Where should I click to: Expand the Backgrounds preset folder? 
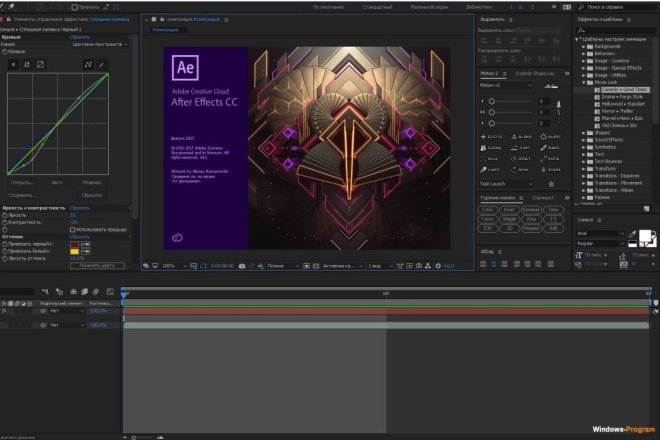pos(584,46)
